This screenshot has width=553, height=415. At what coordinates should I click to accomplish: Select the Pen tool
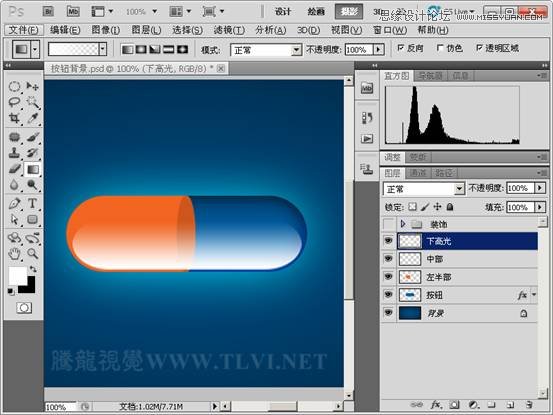14,203
